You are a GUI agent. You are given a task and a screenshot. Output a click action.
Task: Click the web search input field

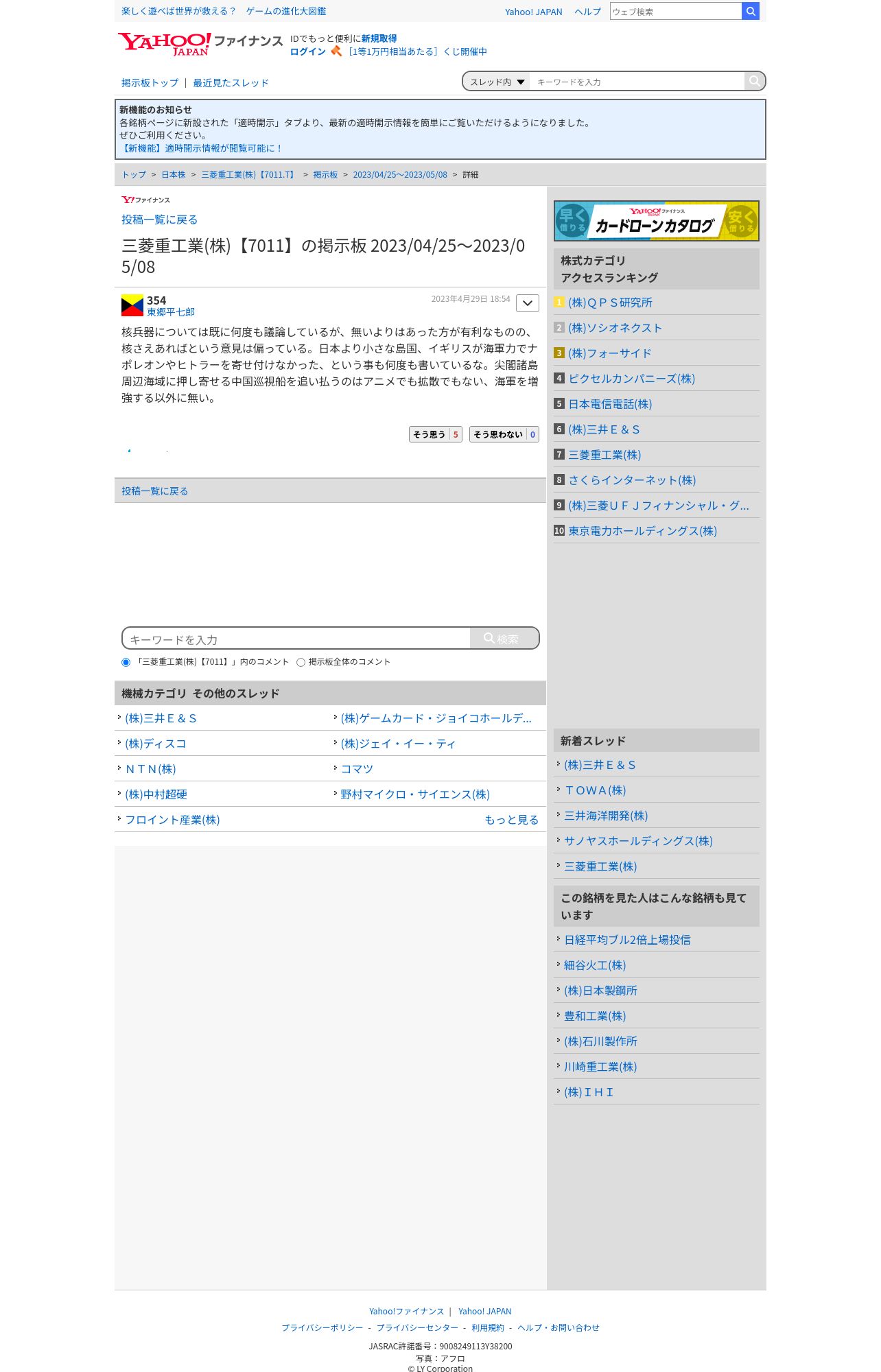676,11
